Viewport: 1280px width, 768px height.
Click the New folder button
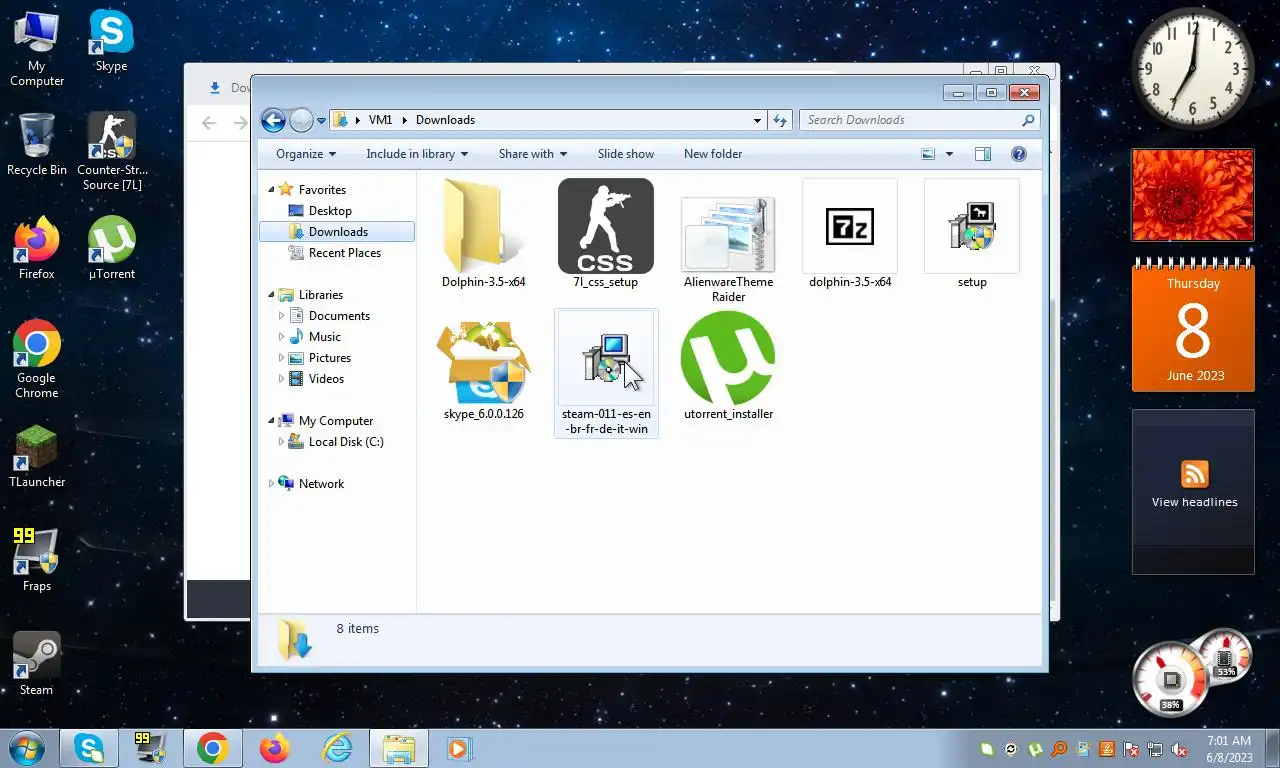(713, 154)
